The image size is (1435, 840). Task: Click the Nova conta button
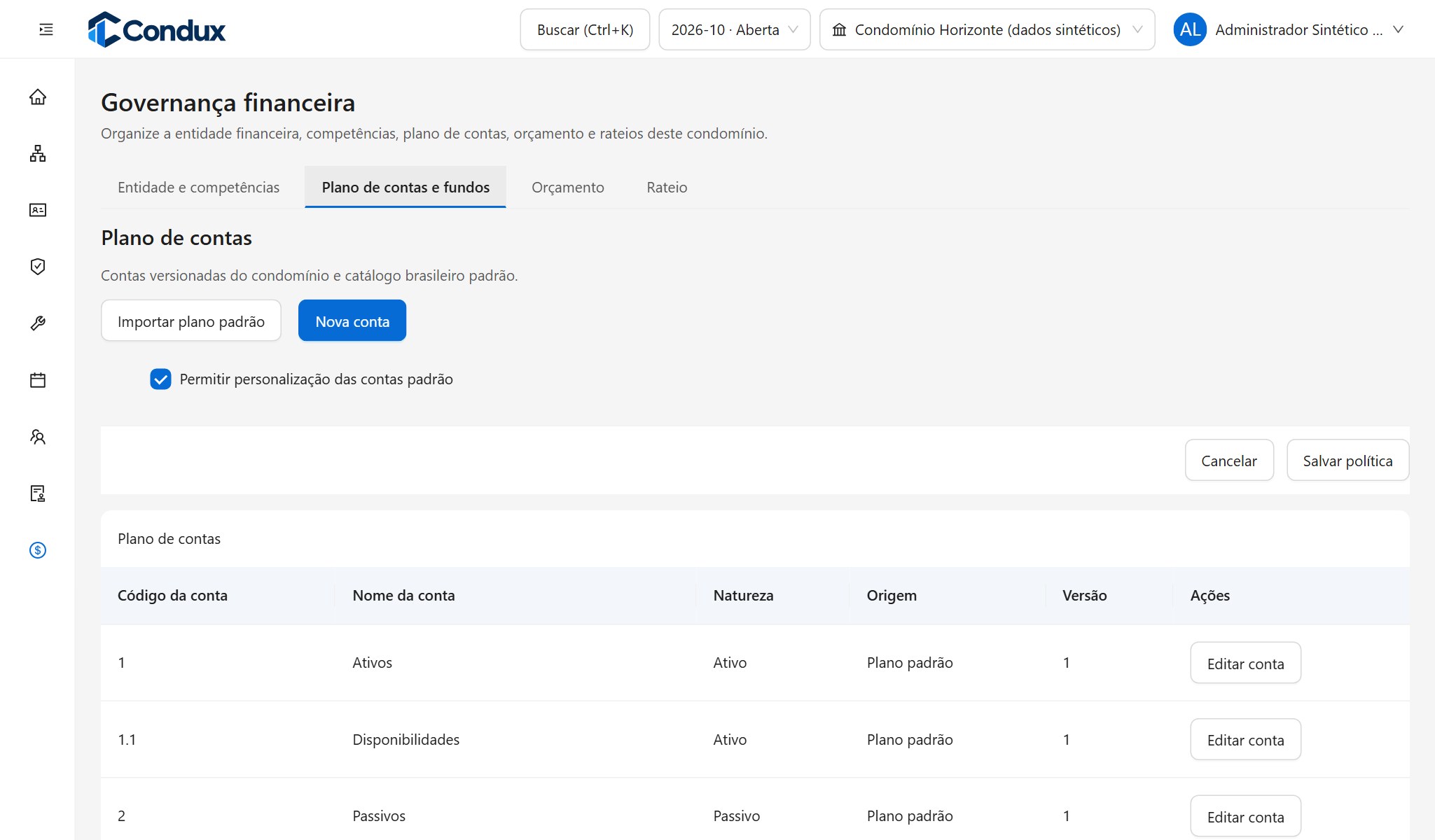point(352,321)
